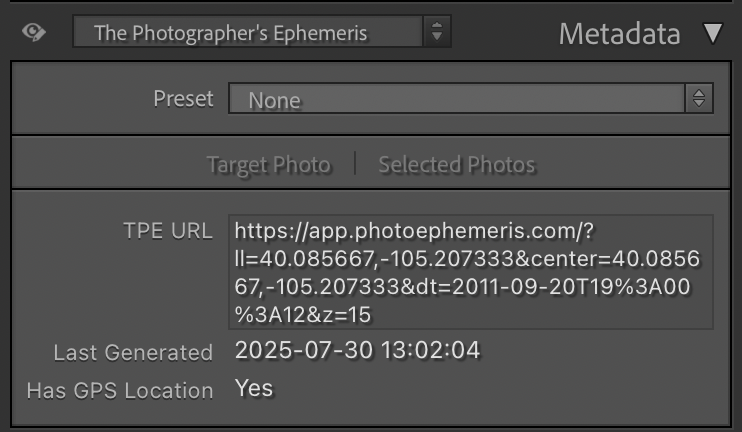This screenshot has width=742, height=432.
Task: Click the Has GPS Location Yes value
Action: click(x=254, y=388)
